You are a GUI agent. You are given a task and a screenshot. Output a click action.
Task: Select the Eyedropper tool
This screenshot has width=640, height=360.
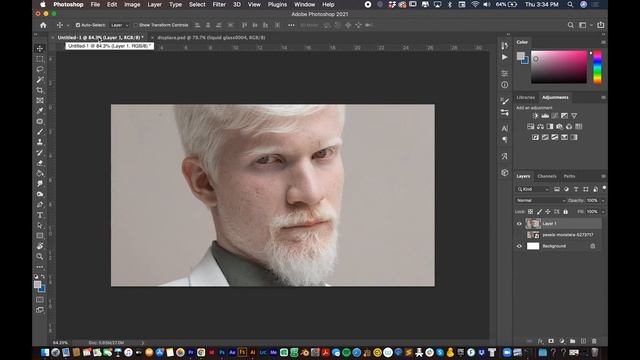click(x=40, y=111)
